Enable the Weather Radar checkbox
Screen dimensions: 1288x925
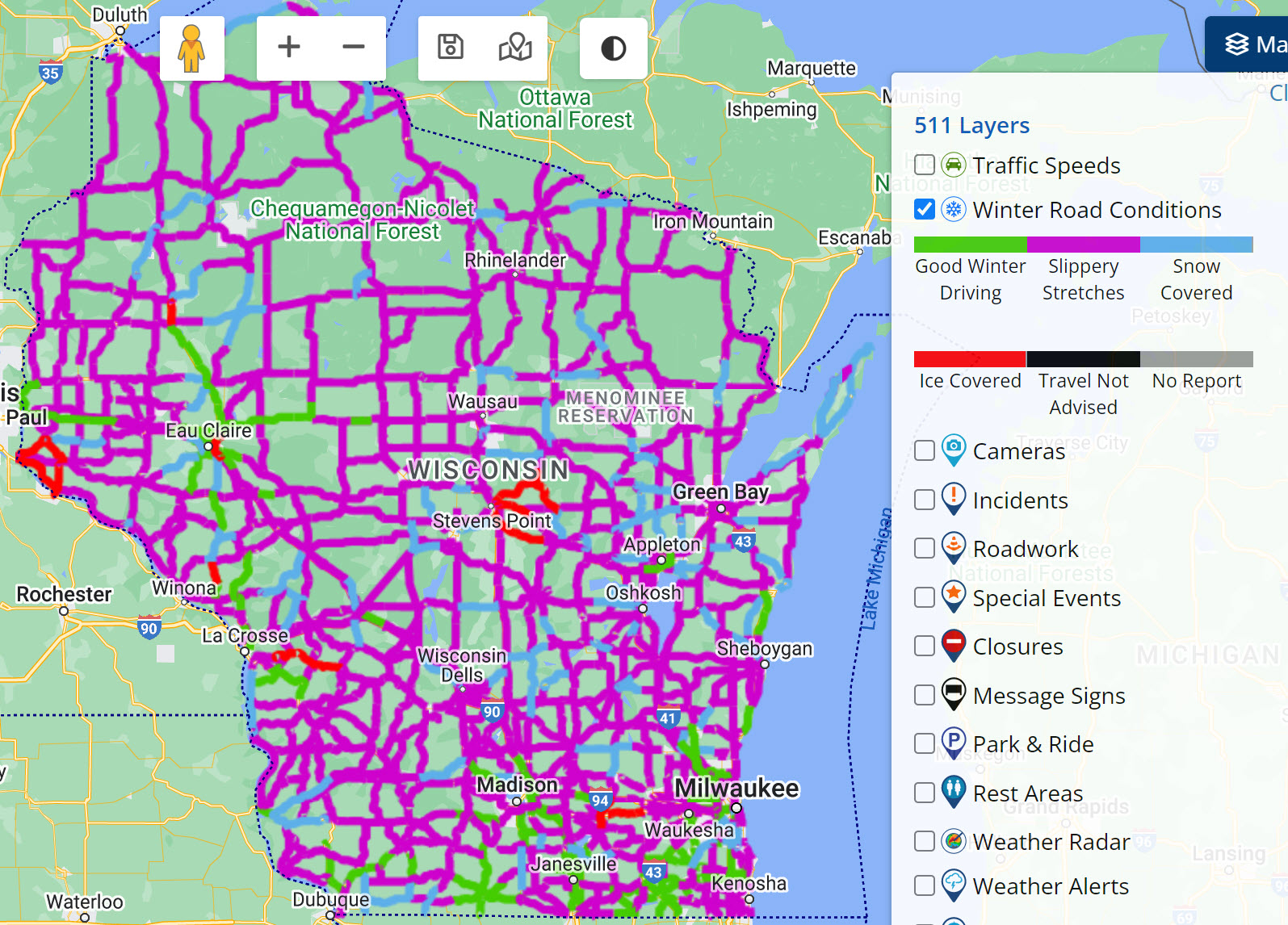(925, 841)
